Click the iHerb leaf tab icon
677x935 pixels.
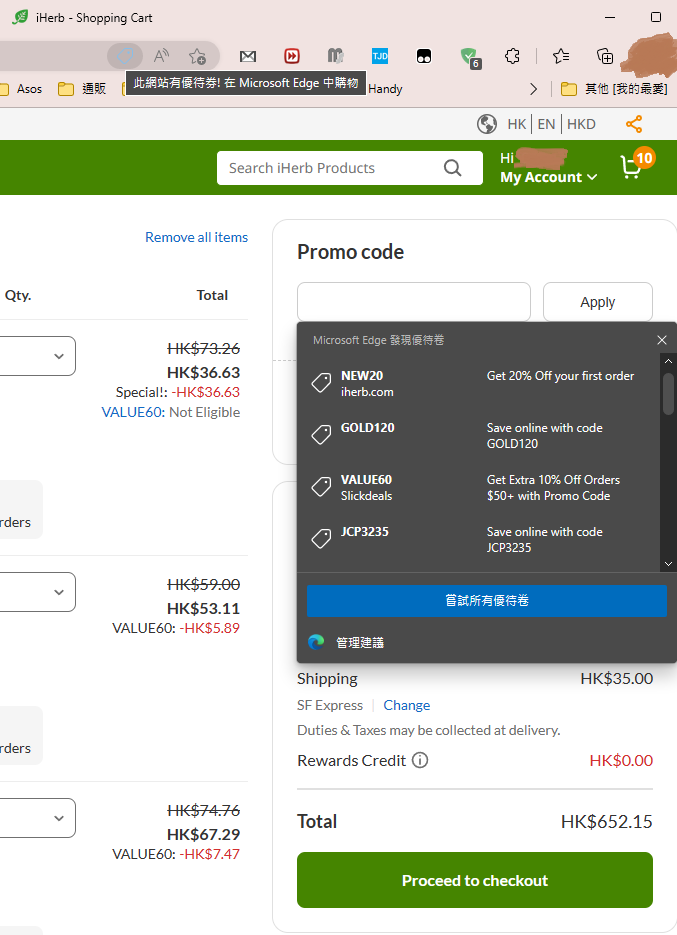coord(20,17)
